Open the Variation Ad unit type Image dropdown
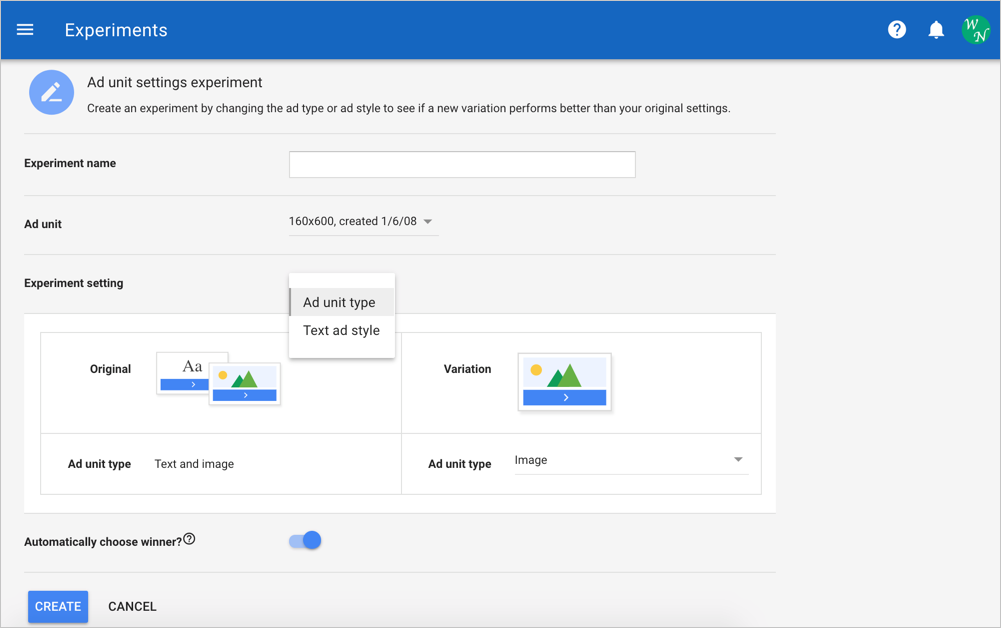The width and height of the screenshot is (1001, 628). point(628,460)
